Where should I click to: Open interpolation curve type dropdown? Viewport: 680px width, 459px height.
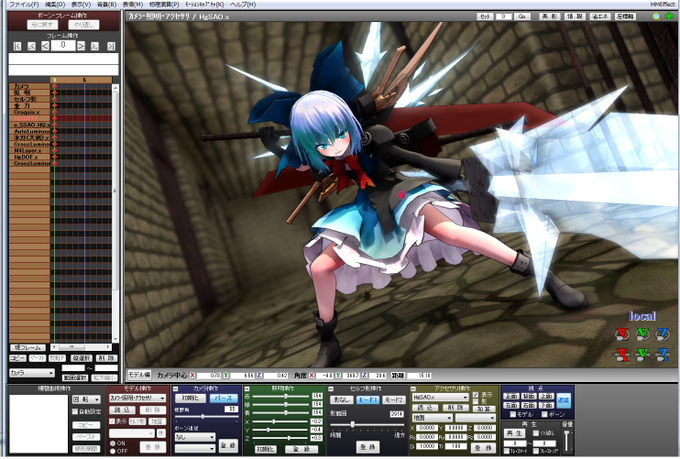click(x=86, y=400)
